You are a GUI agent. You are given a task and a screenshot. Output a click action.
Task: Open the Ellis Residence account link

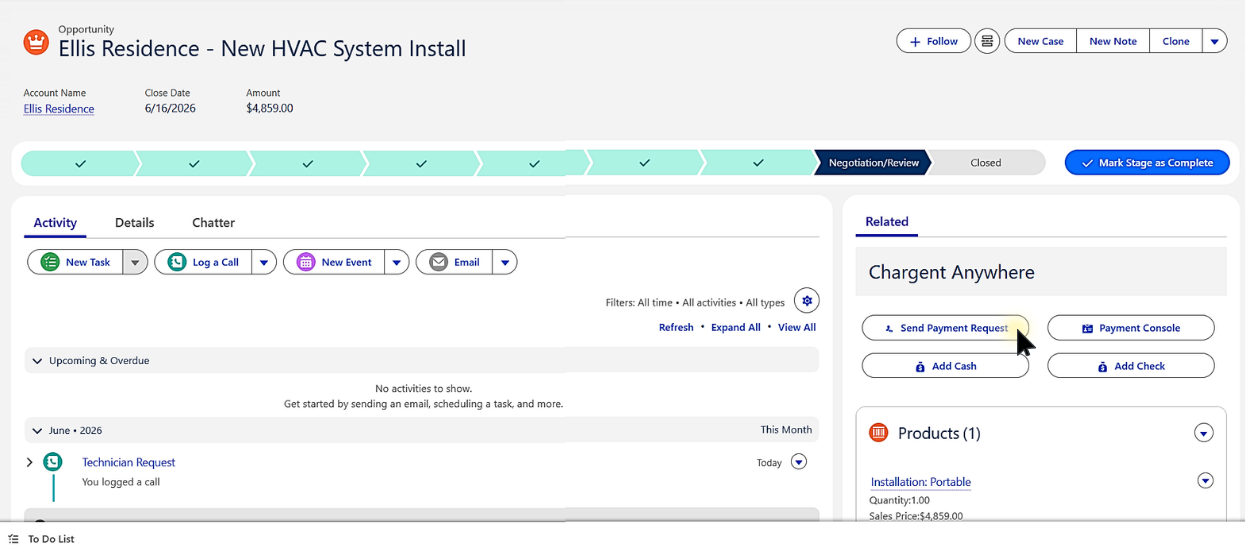tap(59, 109)
